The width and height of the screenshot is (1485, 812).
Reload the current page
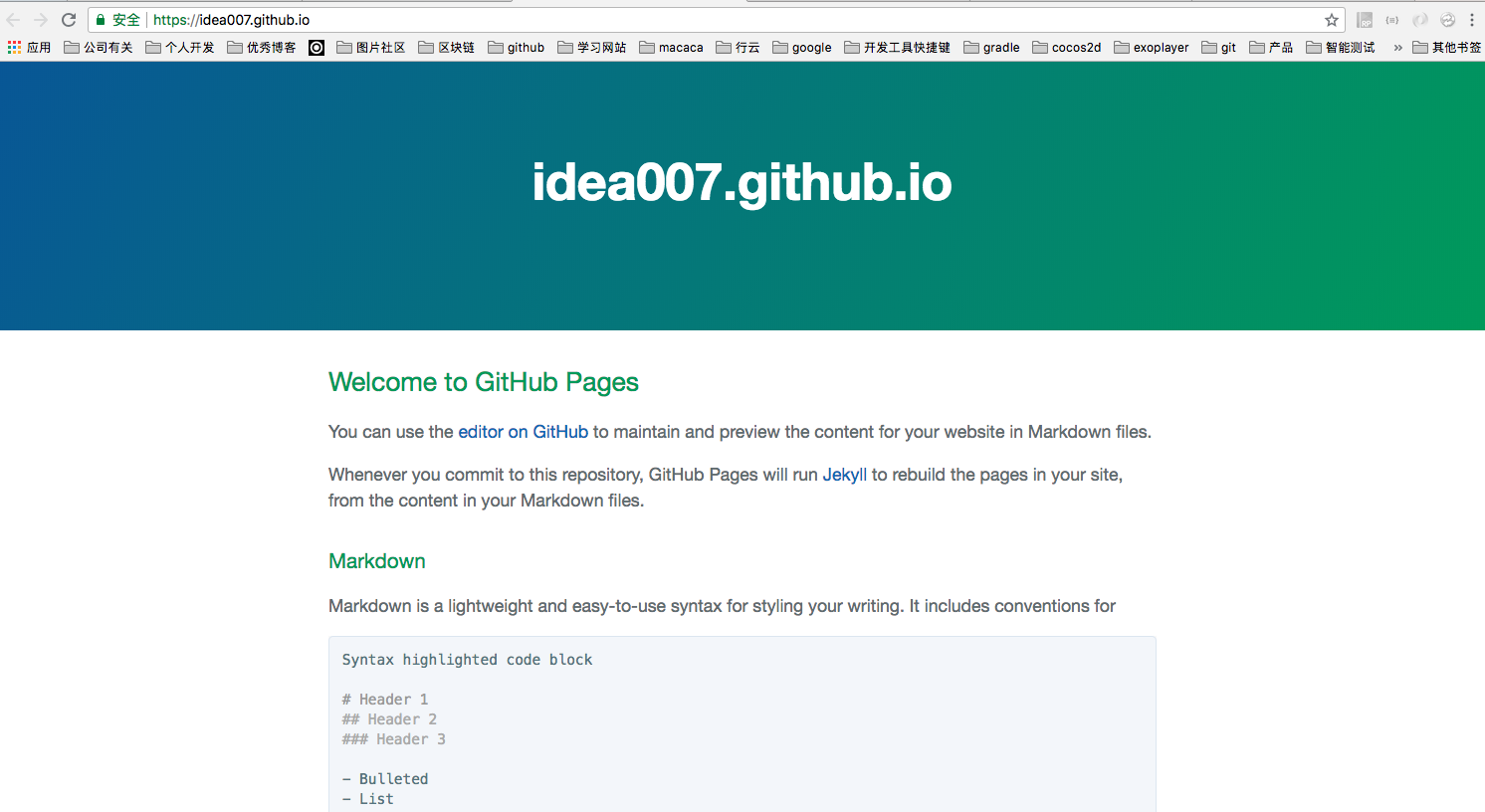[69, 20]
